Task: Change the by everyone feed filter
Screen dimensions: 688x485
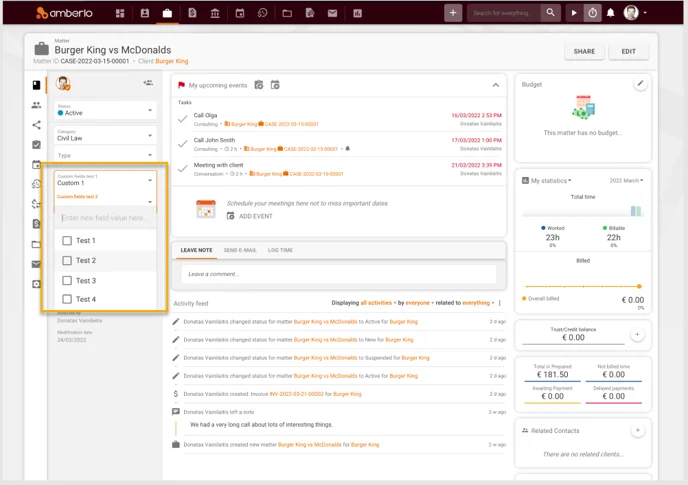Action: point(419,303)
